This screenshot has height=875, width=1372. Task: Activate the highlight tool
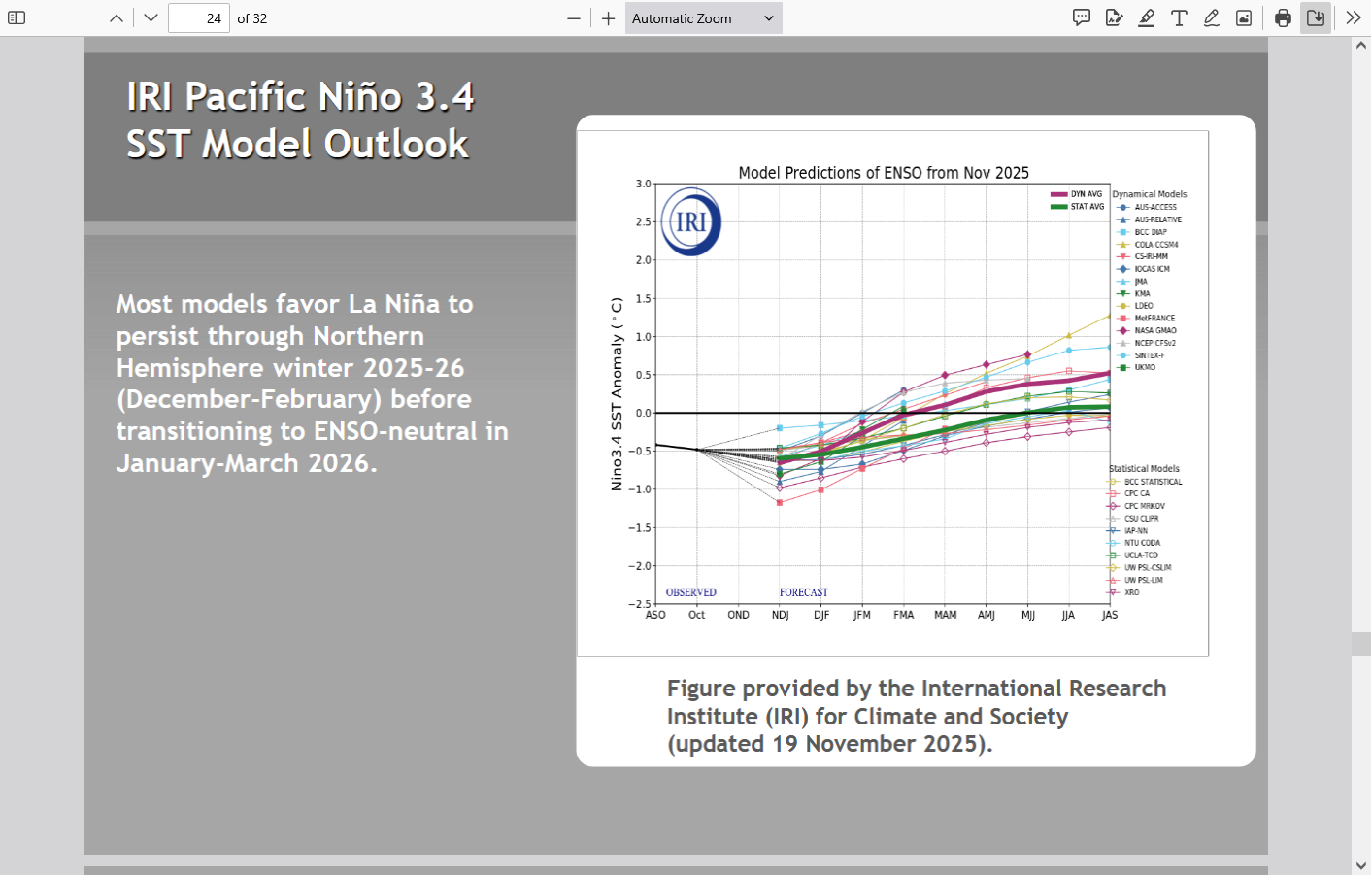(1147, 17)
